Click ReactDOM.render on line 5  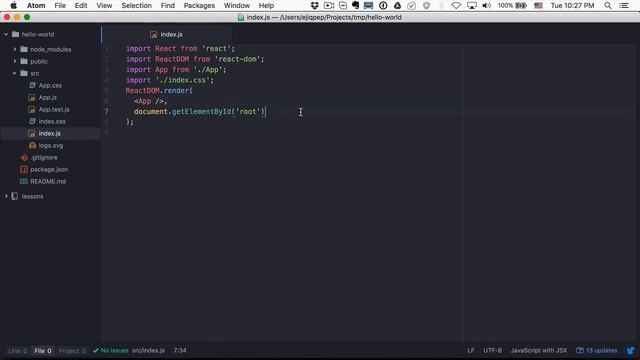click(x=159, y=91)
